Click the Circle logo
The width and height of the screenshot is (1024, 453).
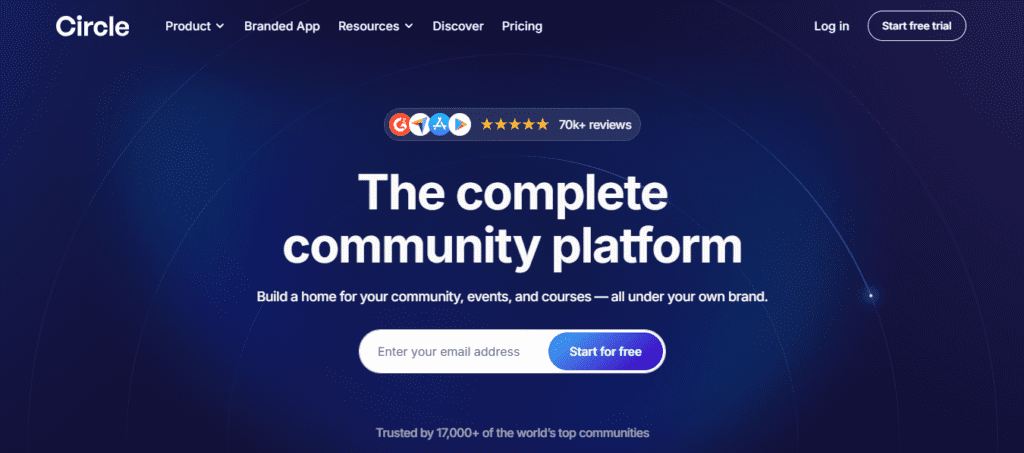point(92,26)
